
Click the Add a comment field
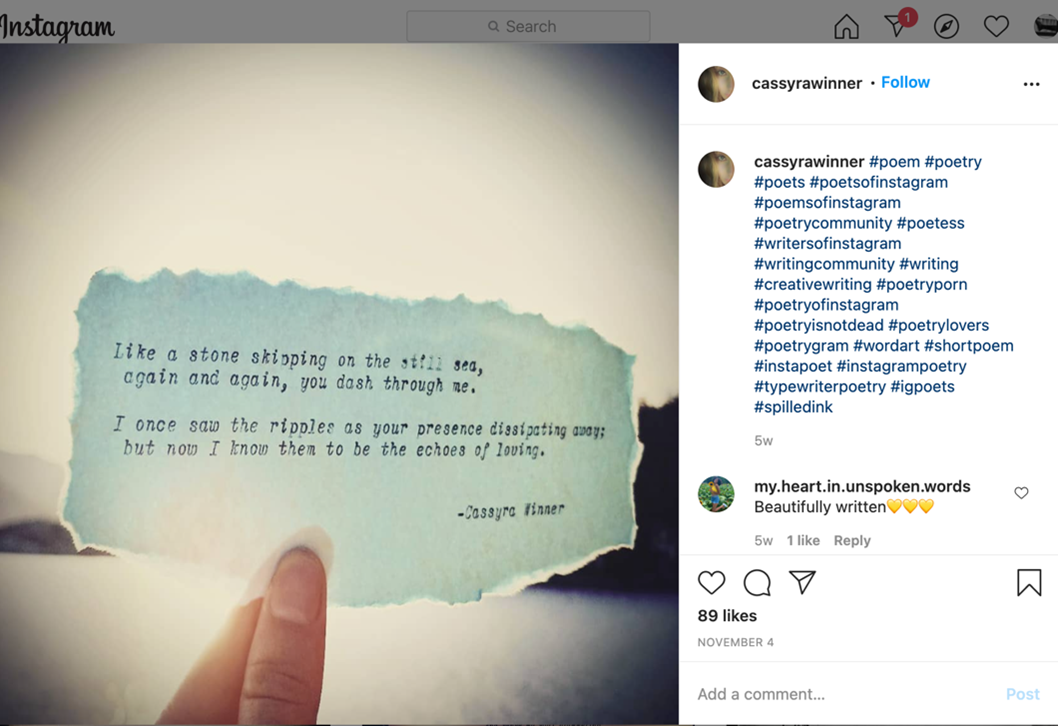coord(843,694)
